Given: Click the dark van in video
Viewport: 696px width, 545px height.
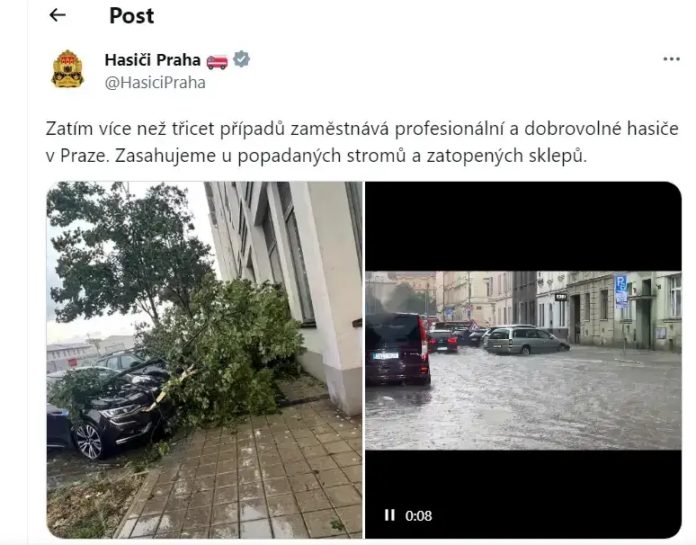Looking at the screenshot, I should pyautogui.click(x=397, y=348).
